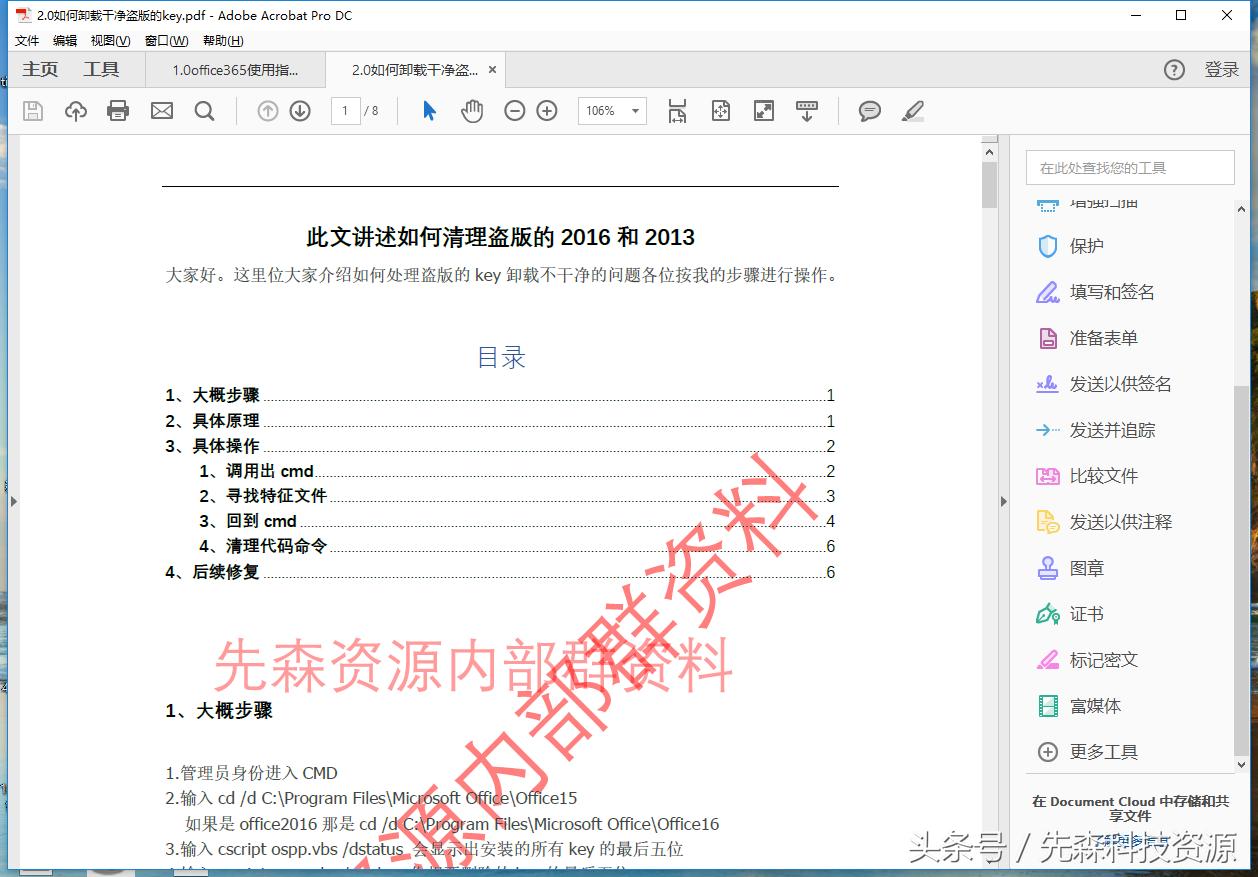The width and height of the screenshot is (1258, 877).
Task: Activate the blue selection arrow tool
Action: coord(428,111)
